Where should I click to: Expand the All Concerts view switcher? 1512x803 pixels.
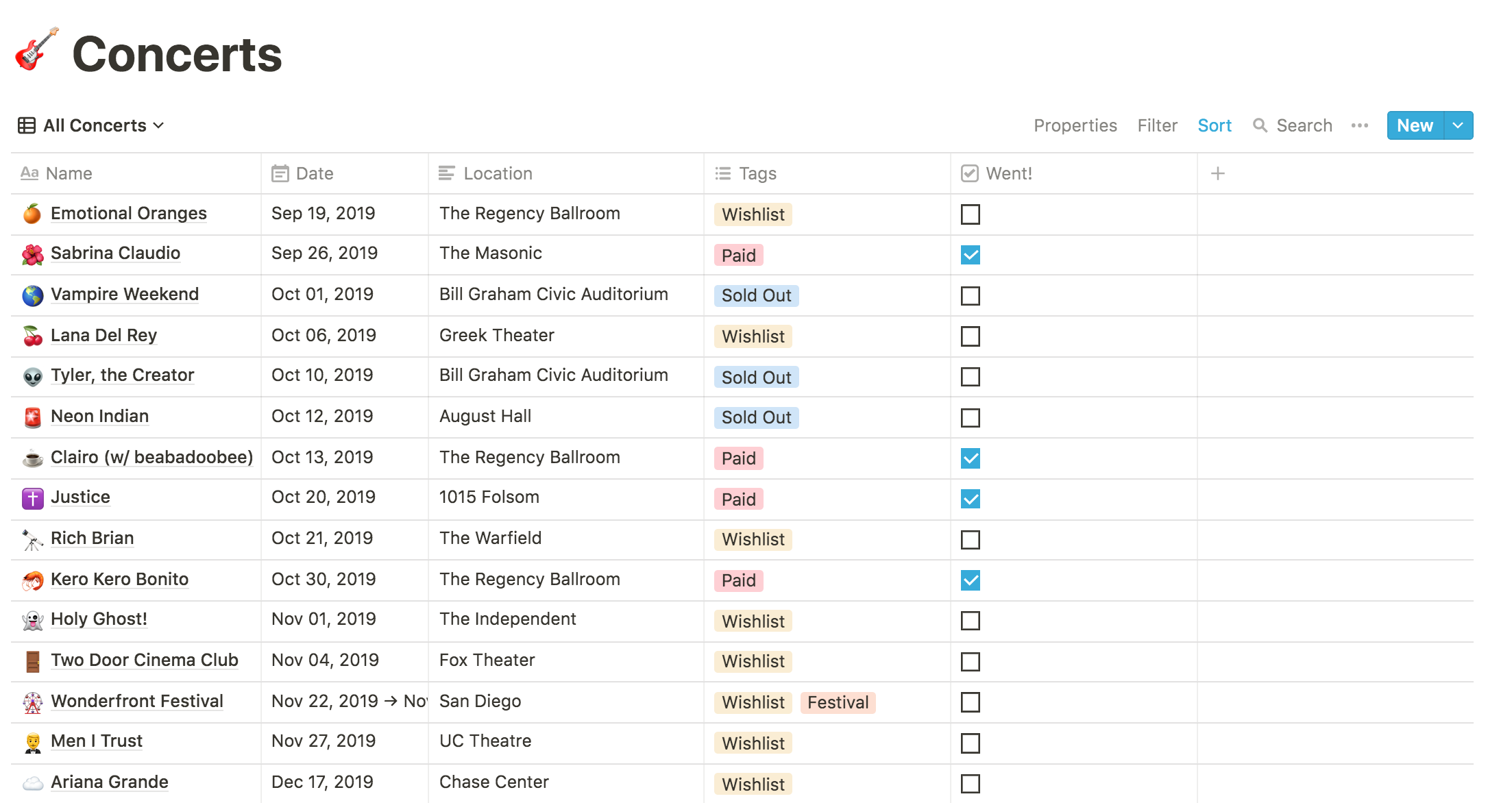(91, 125)
